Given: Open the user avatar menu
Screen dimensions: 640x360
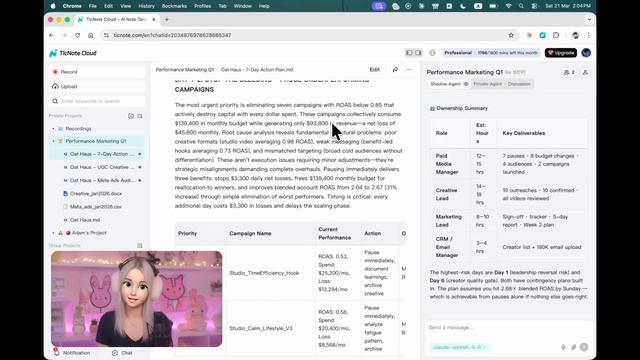Looking at the screenshot, I should tap(586, 53).
